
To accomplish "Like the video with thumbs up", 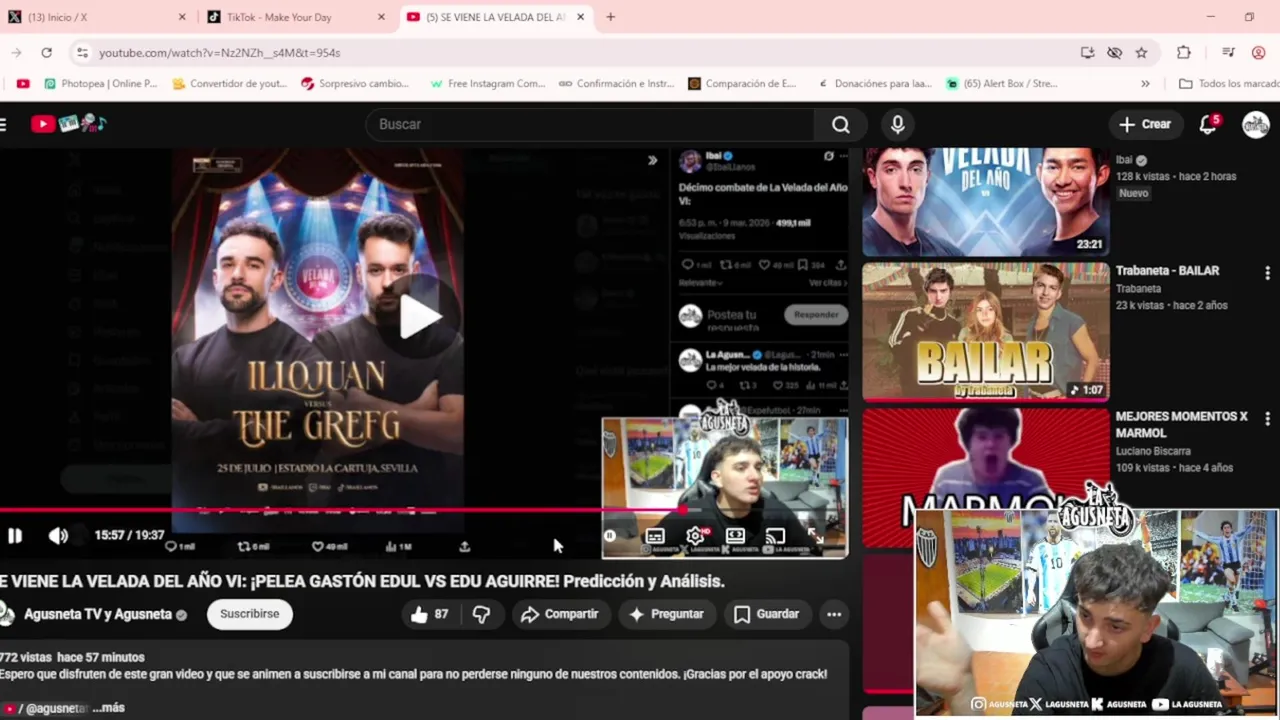I will click(x=429, y=614).
